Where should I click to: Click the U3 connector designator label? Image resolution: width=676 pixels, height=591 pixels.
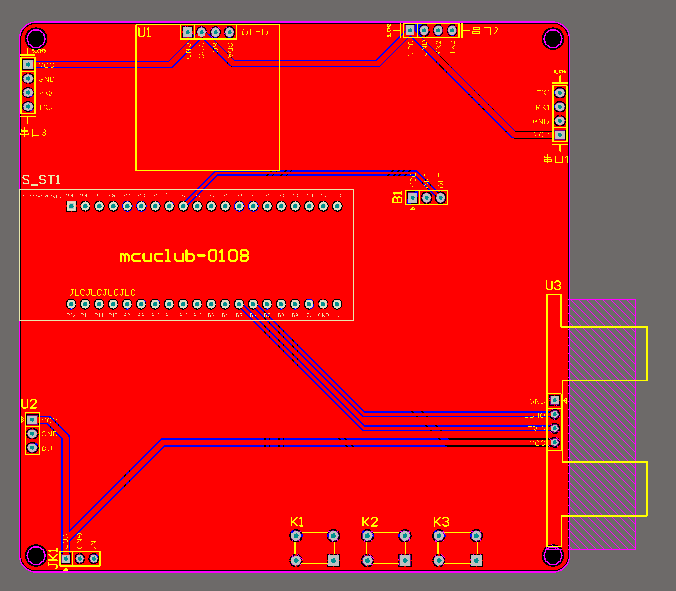[x=553, y=286]
